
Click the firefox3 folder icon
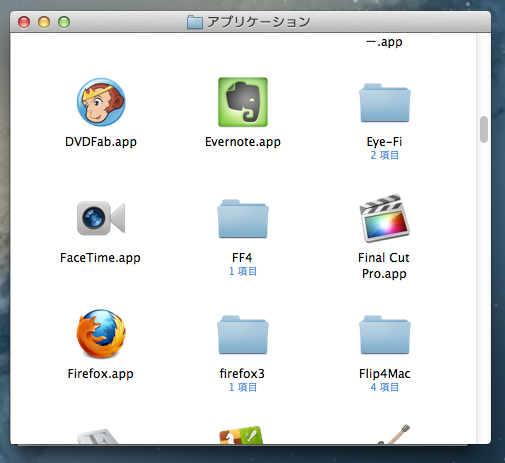(243, 335)
